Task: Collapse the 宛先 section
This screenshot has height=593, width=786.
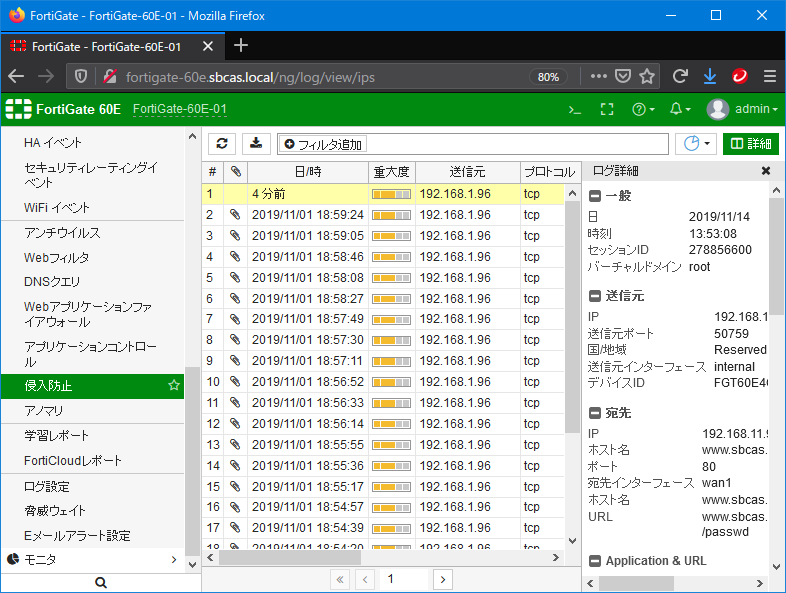Action: pos(595,413)
